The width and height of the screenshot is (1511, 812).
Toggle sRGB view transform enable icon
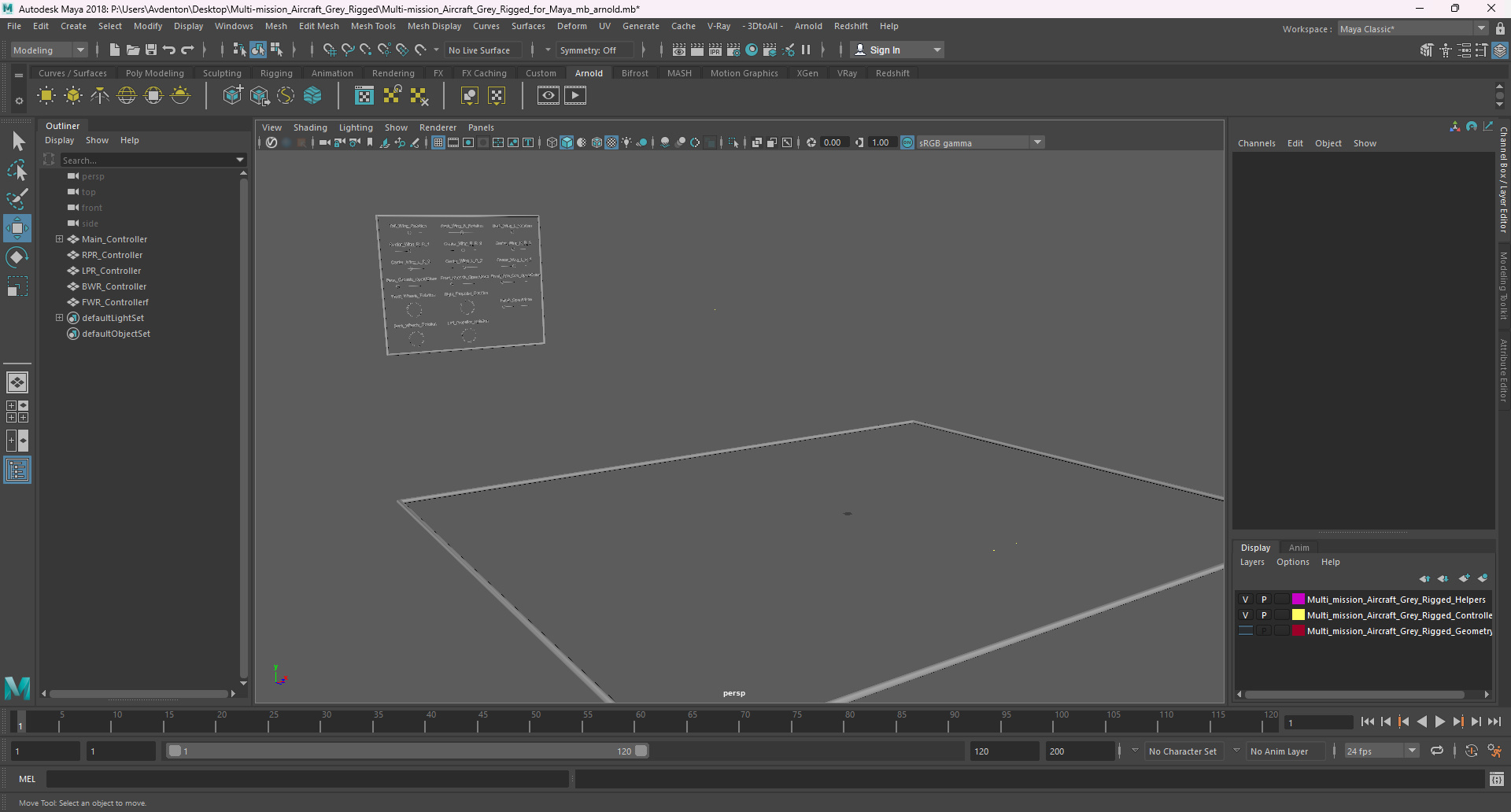(907, 142)
